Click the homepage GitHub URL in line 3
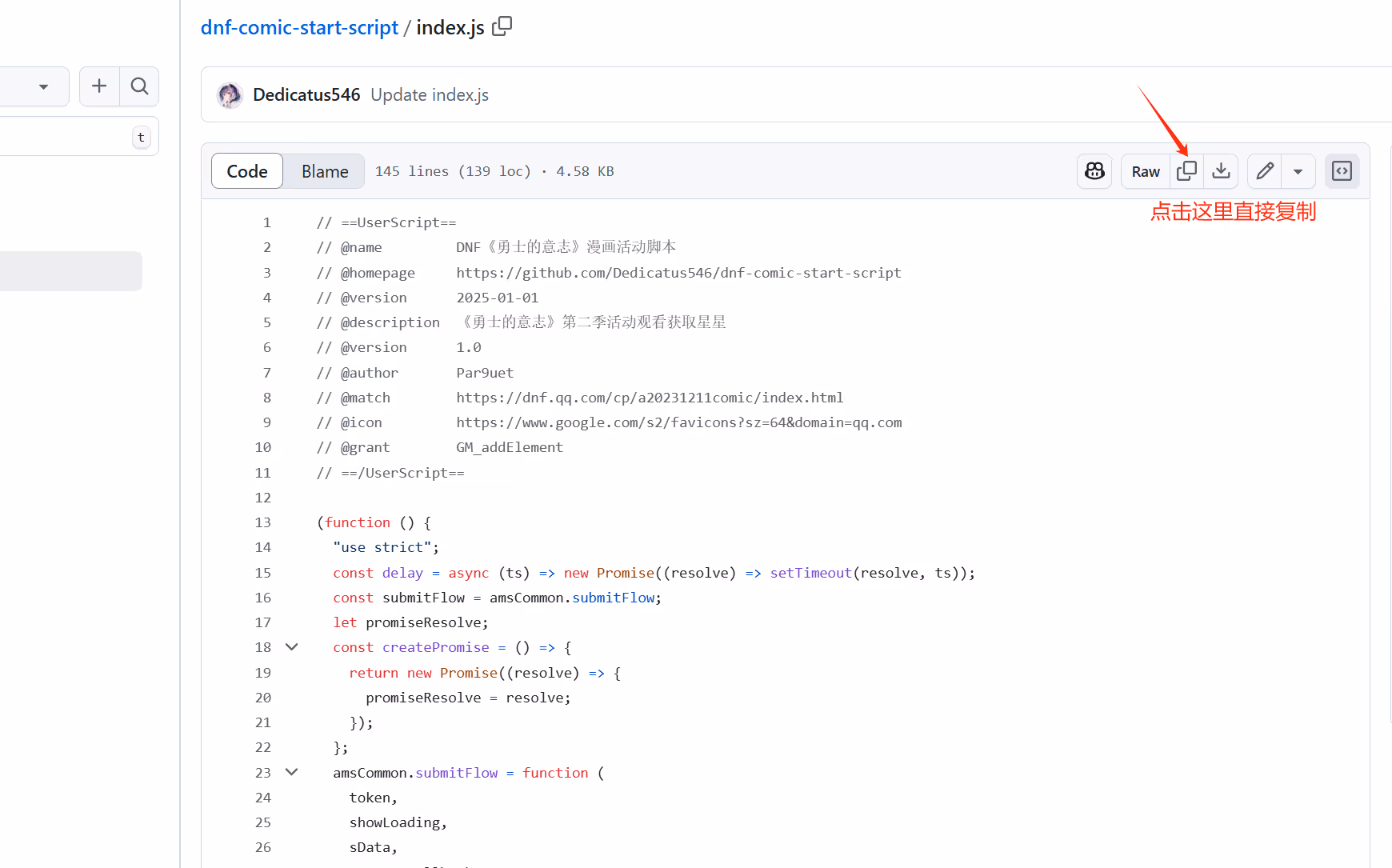Viewport: 1392px width, 868px height. [x=678, y=273]
